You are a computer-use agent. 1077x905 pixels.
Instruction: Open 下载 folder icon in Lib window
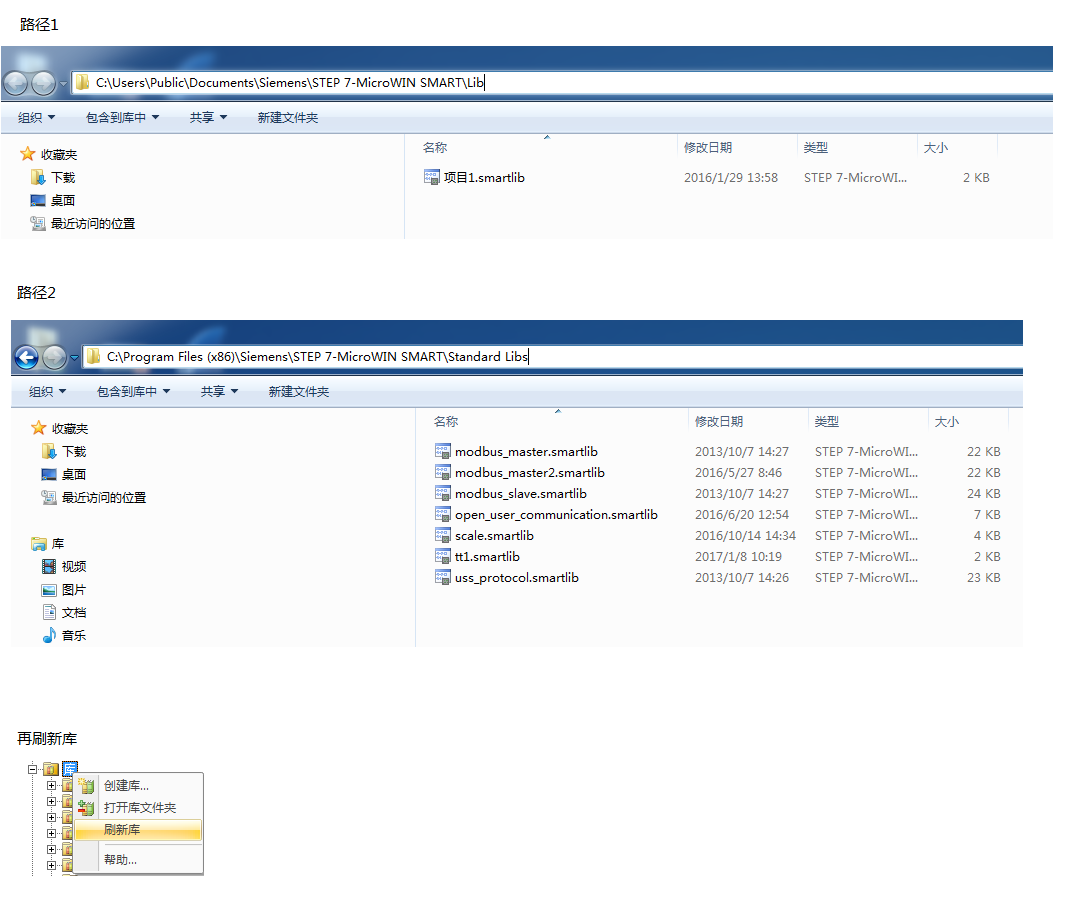(38, 177)
